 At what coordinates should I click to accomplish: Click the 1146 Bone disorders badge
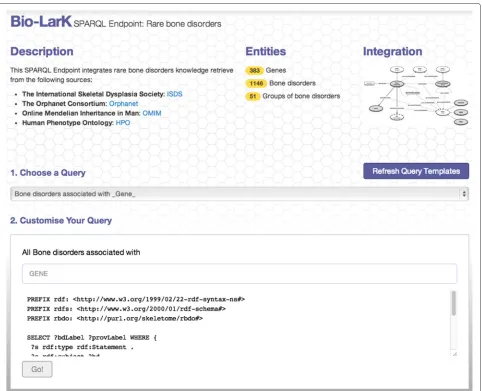click(x=256, y=83)
